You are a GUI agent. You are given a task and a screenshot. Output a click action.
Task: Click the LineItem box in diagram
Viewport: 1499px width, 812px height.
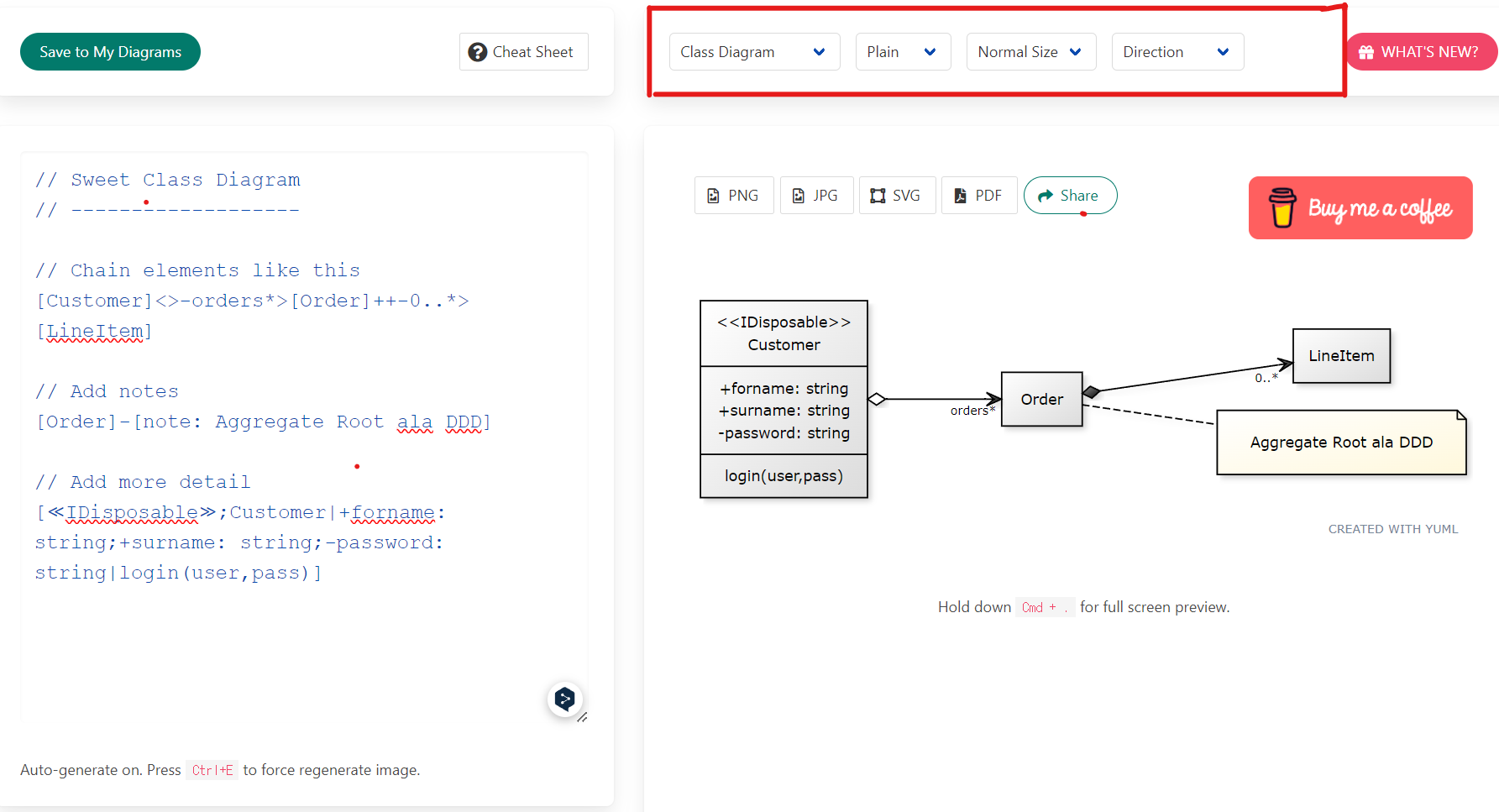tap(1341, 355)
